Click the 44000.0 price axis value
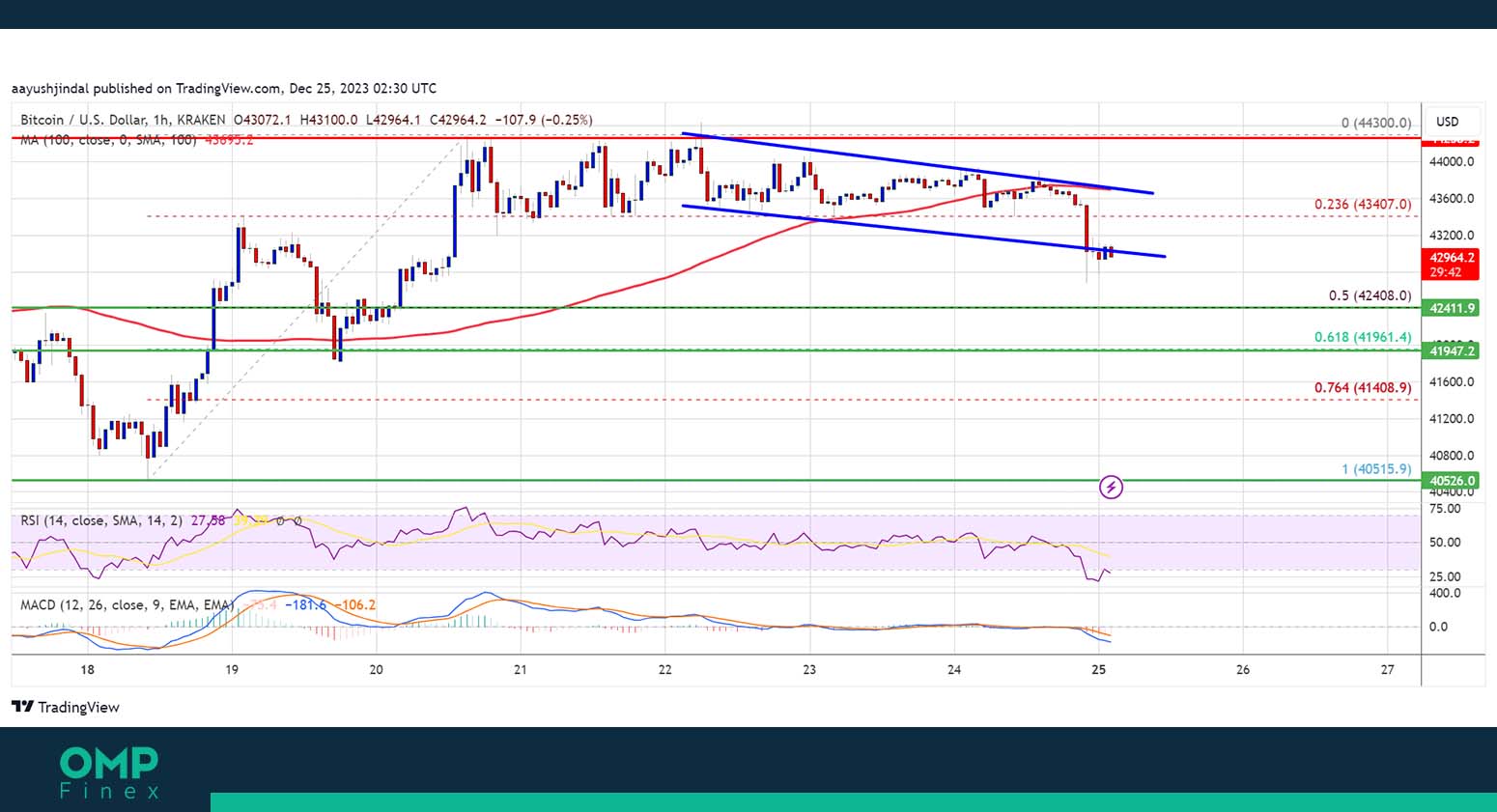 [x=1452, y=161]
